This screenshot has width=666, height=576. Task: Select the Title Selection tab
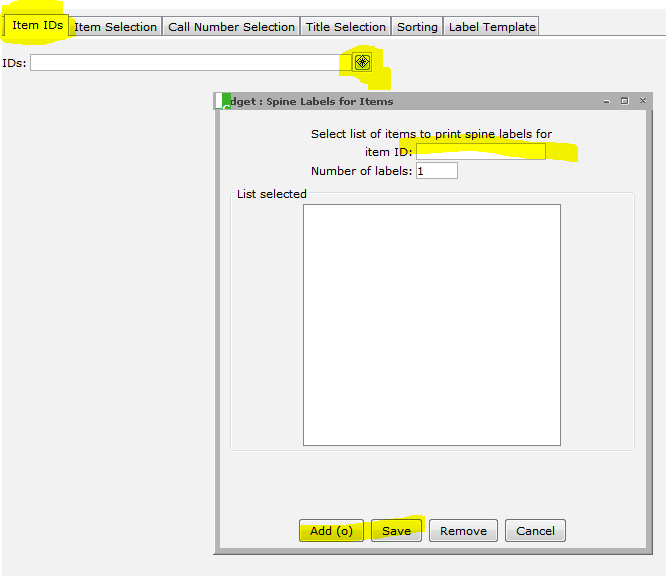[345, 27]
